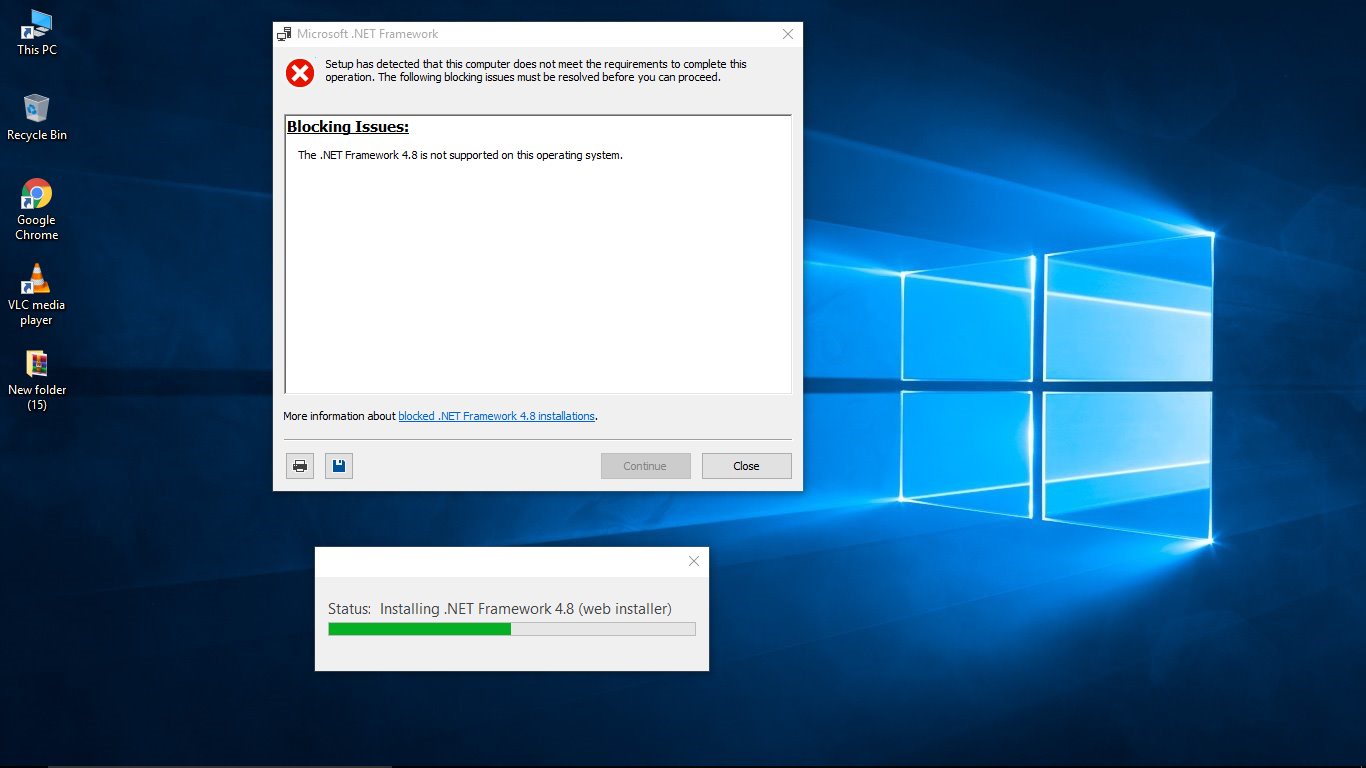Click the red error icon in dialog

[300, 72]
